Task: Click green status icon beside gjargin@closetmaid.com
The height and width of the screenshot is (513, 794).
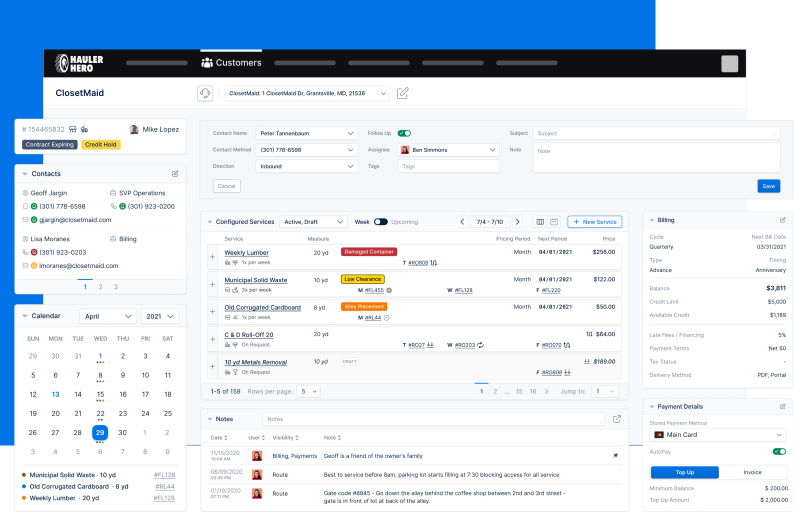Action: coord(34,220)
